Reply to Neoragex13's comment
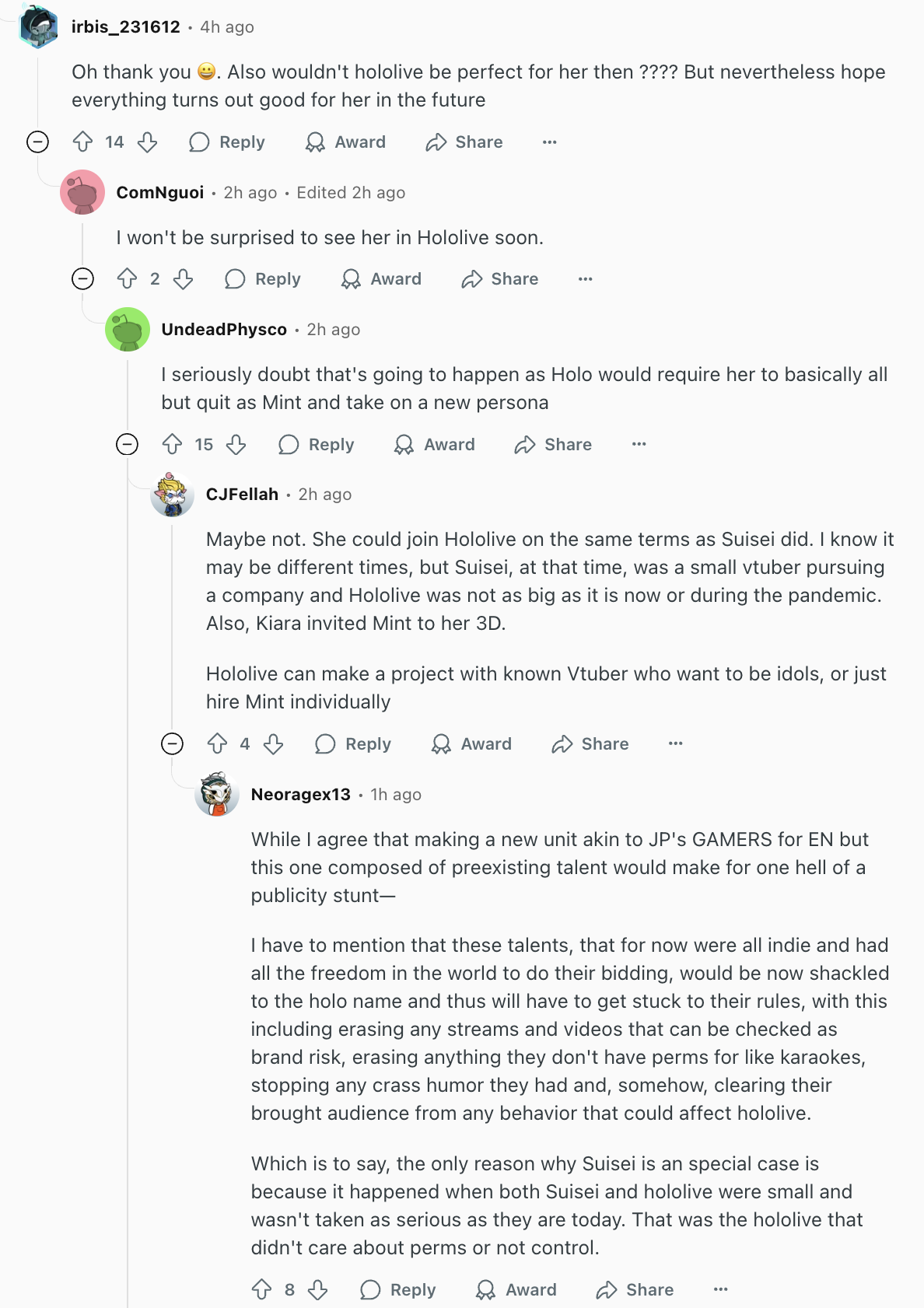This screenshot has height=1308, width=924. 398,1289
